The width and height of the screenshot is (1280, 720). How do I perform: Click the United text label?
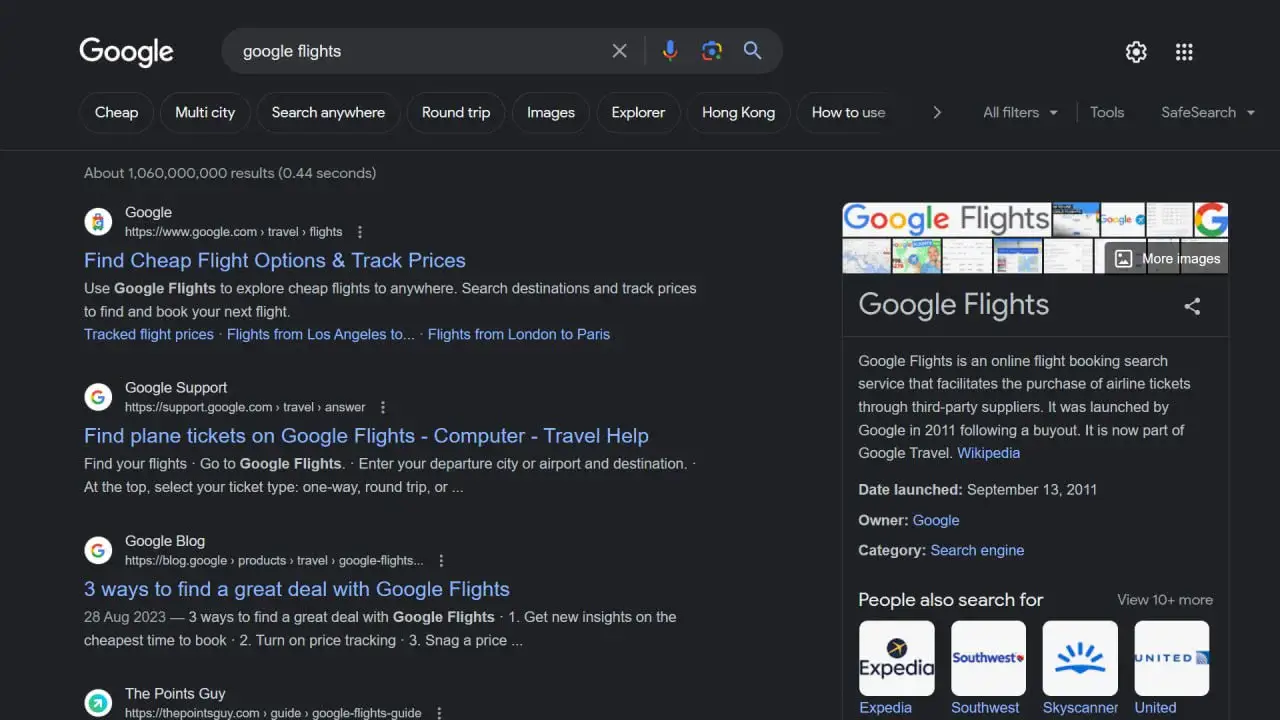[x=1155, y=707]
